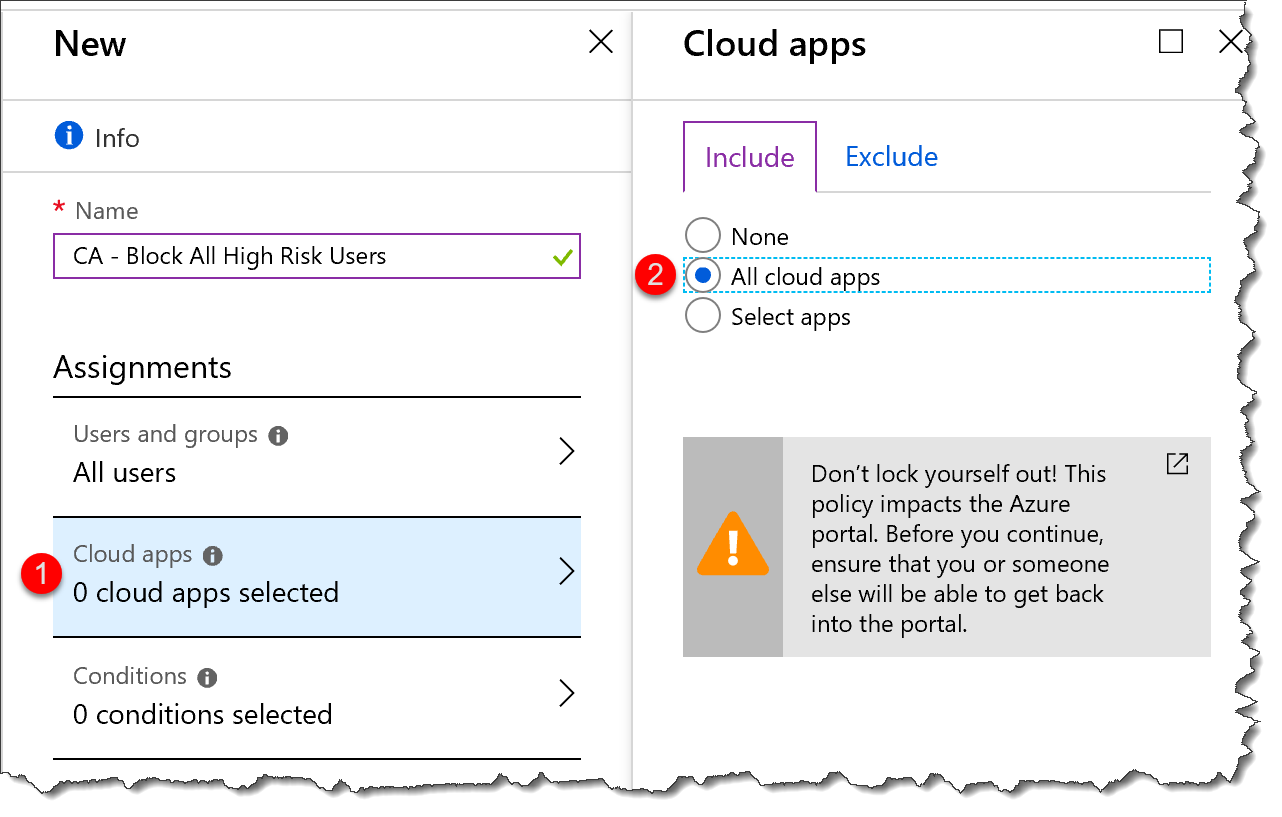Switch to the Exclude tab
Screen dimensions: 1282x817
pyautogui.click(x=890, y=156)
